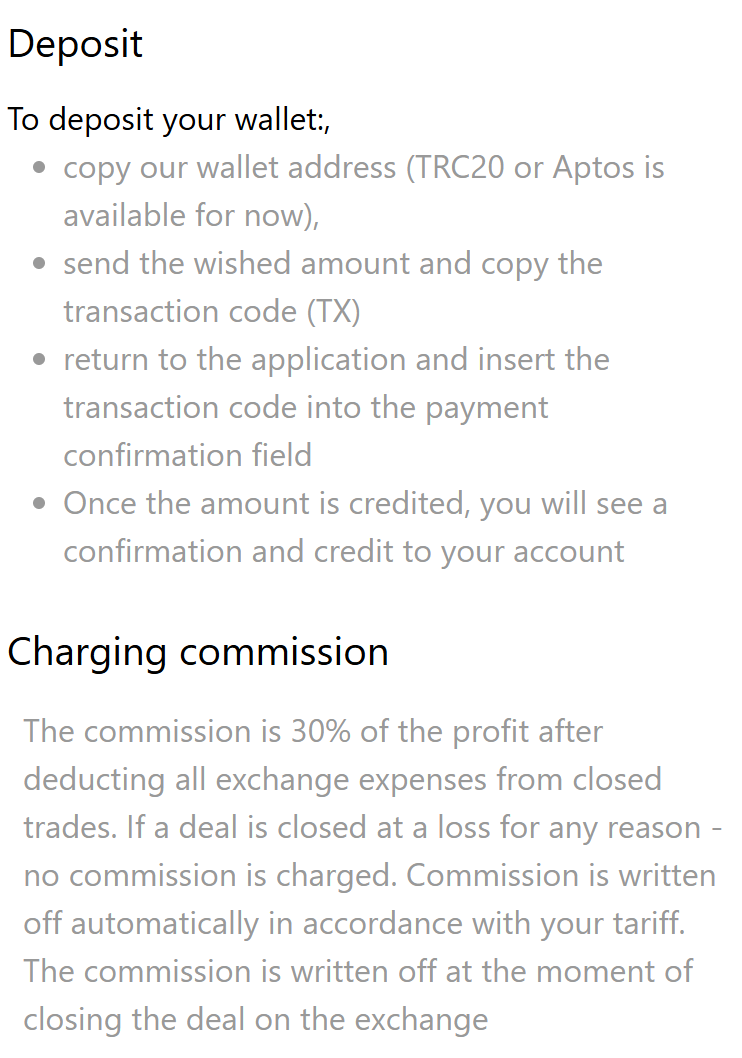
Task: Click the 'transaction code (TX)' text
Action: pos(212,312)
